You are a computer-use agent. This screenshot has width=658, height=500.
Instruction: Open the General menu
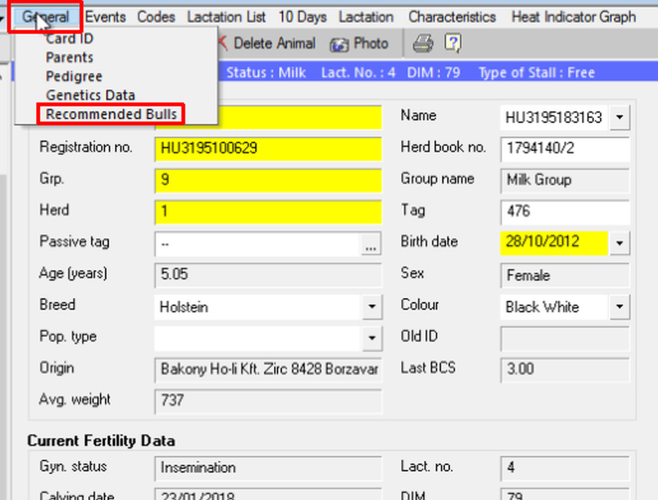tap(45, 17)
